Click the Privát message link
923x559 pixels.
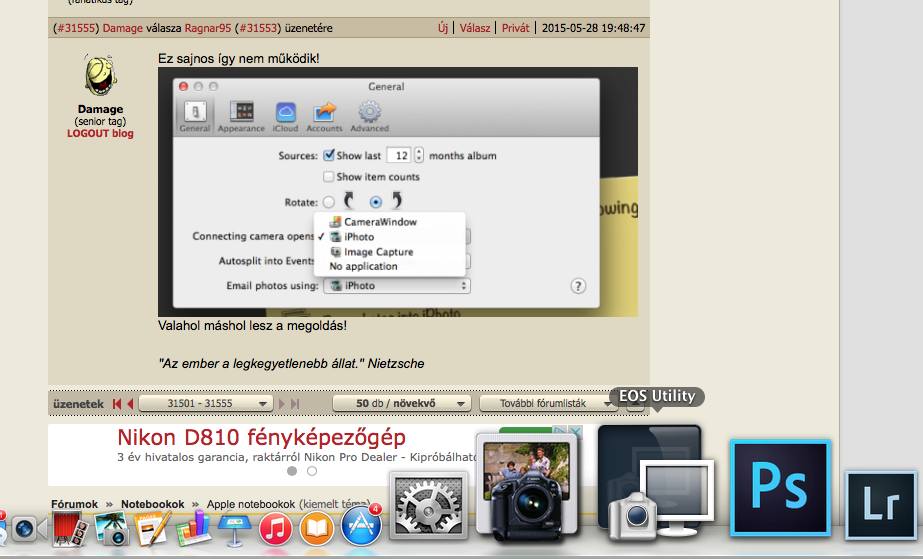(516, 28)
